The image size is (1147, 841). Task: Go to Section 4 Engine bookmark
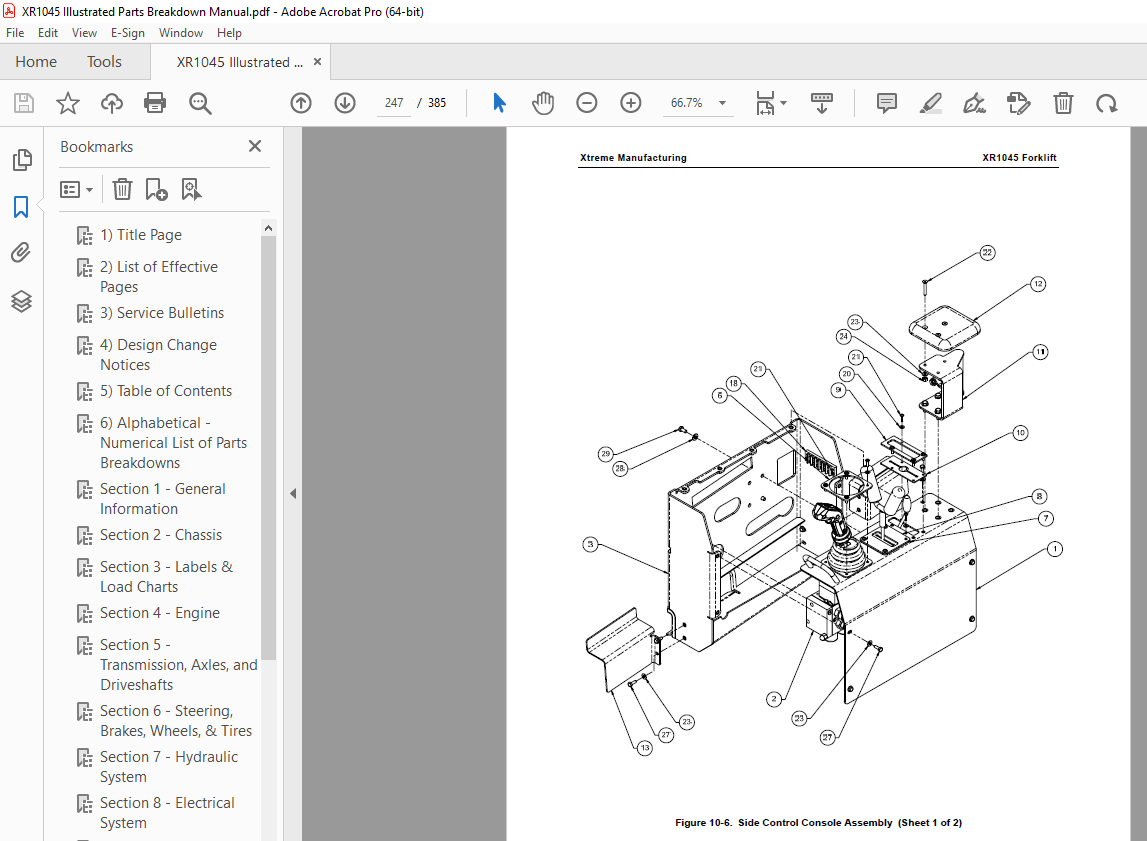coord(159,613)
